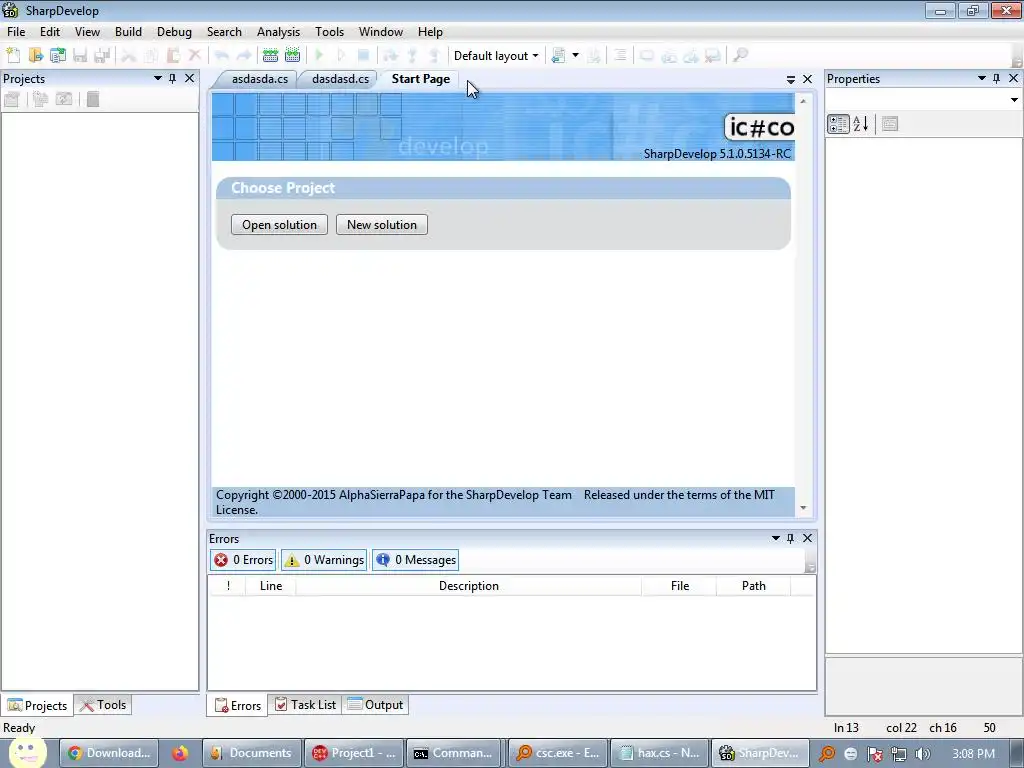Click the volume icon in system tray
This screenshot has height=768, width=1024.
click(x=923, y=754)
